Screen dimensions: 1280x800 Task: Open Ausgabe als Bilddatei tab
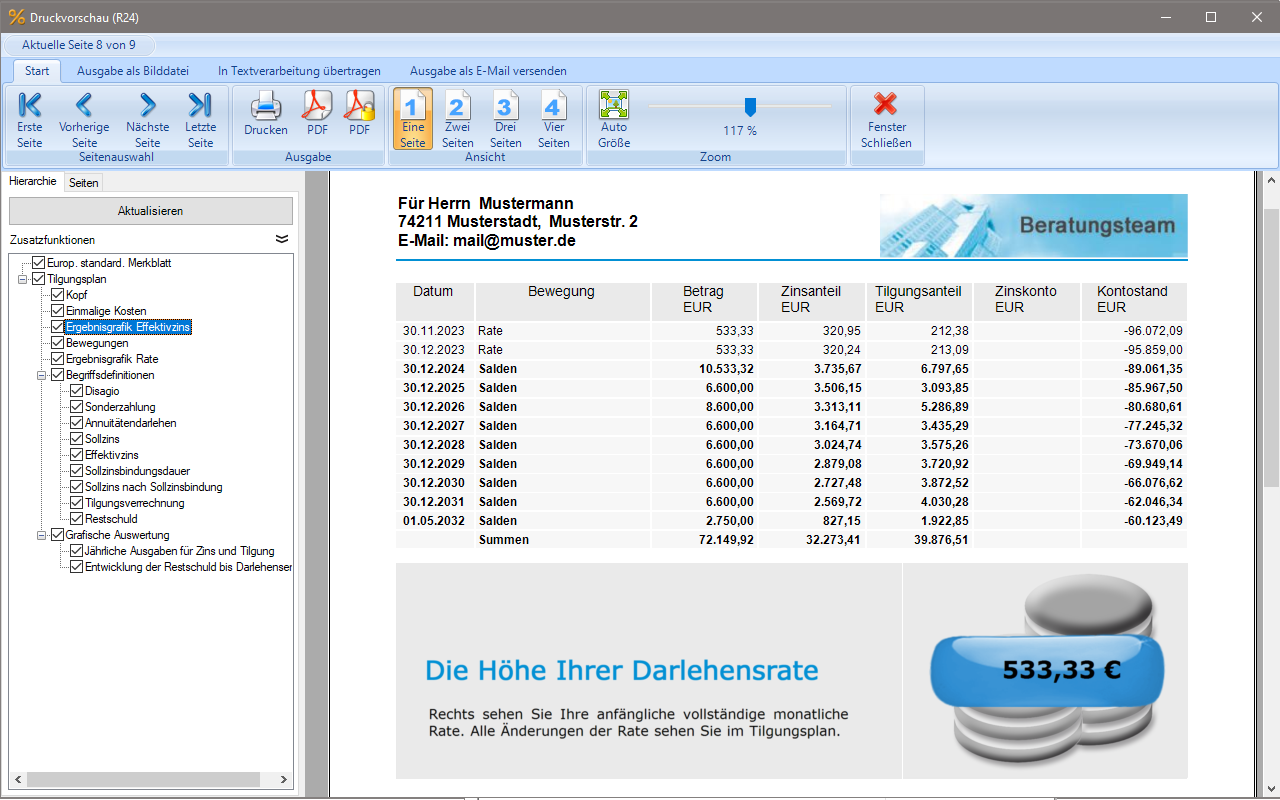tap(133, 71)
